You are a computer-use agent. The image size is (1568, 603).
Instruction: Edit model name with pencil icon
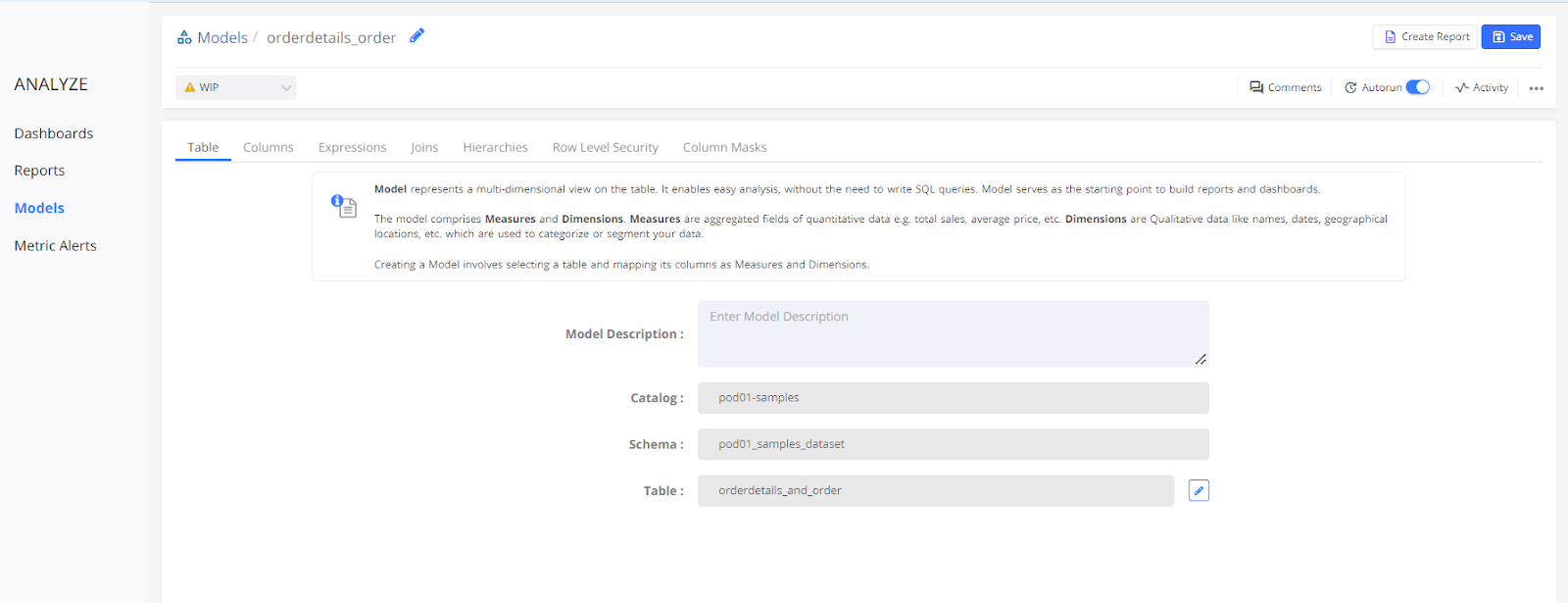click(x=416, y=35)
